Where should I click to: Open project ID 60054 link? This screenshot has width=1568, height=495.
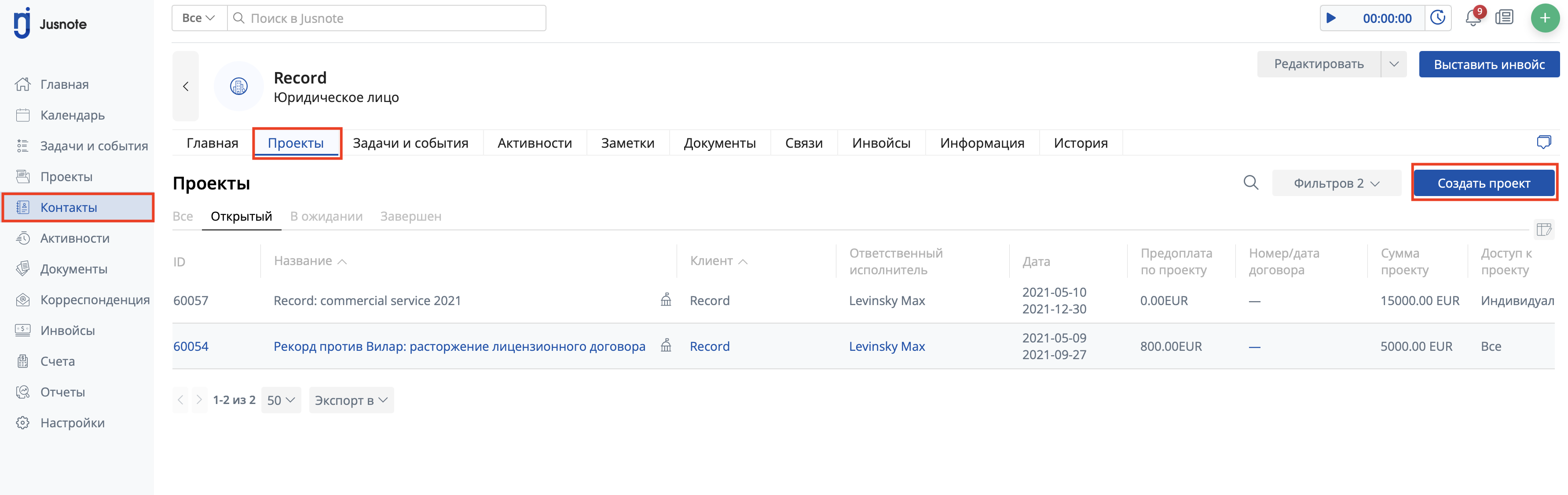point(191,346)
